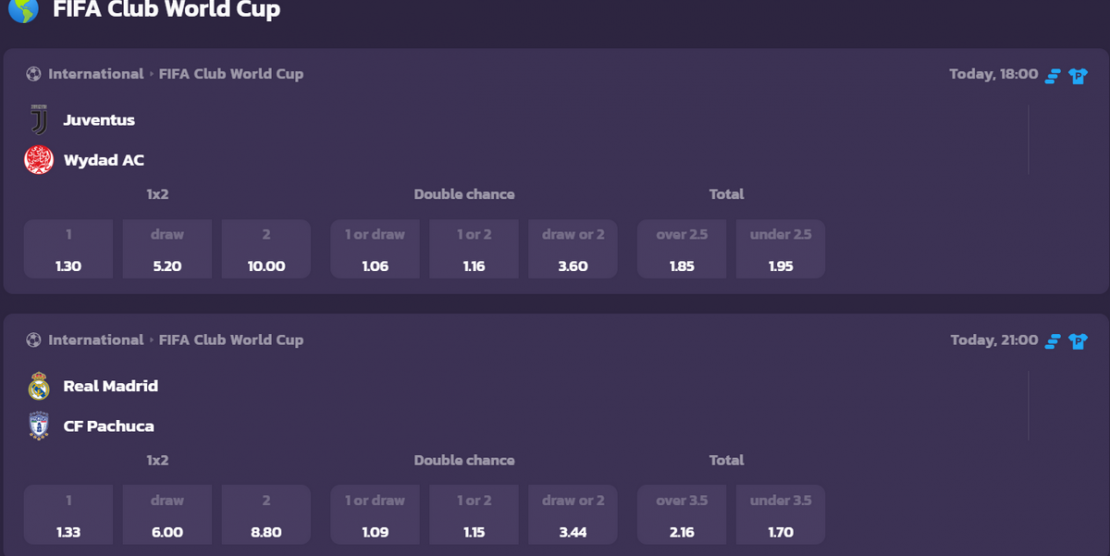Choose double chance 1 or draw at 1.06

(x=374, y=249)
